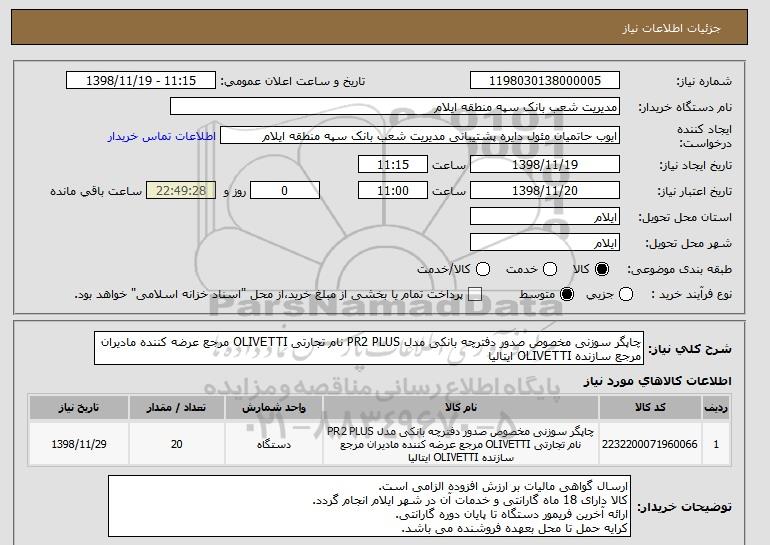Screen dimensions: 770x545
Task: Click the request creator name field
Action: click(x=420, y=136)
